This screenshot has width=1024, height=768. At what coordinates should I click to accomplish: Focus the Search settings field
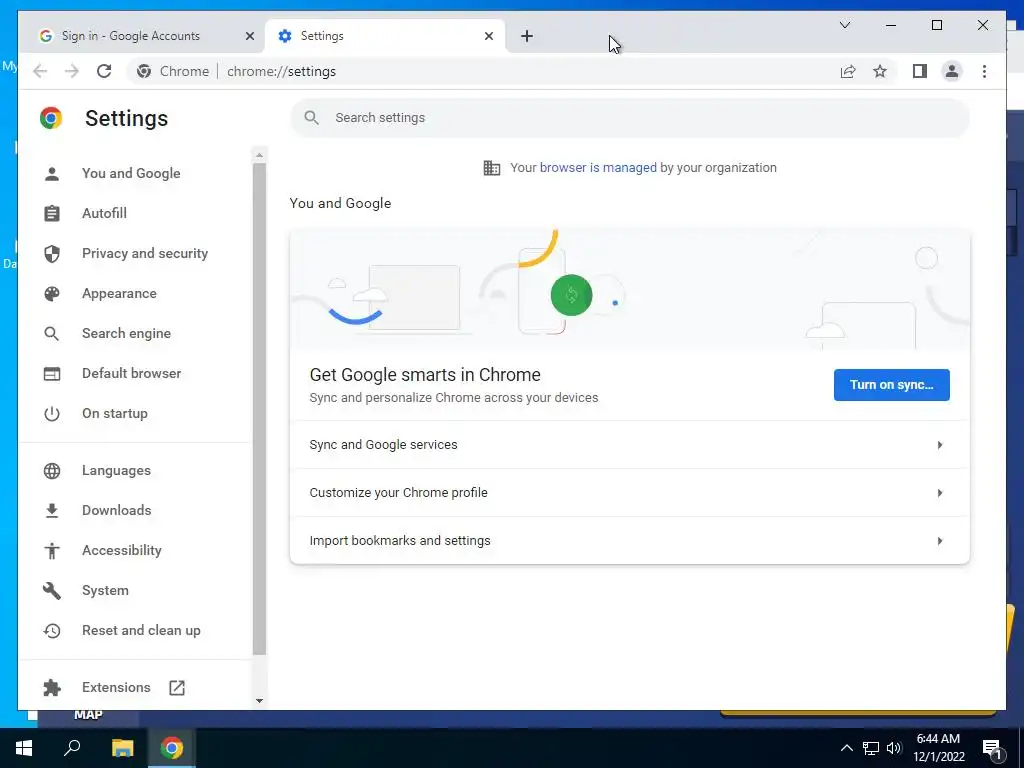tap(630, 118)
